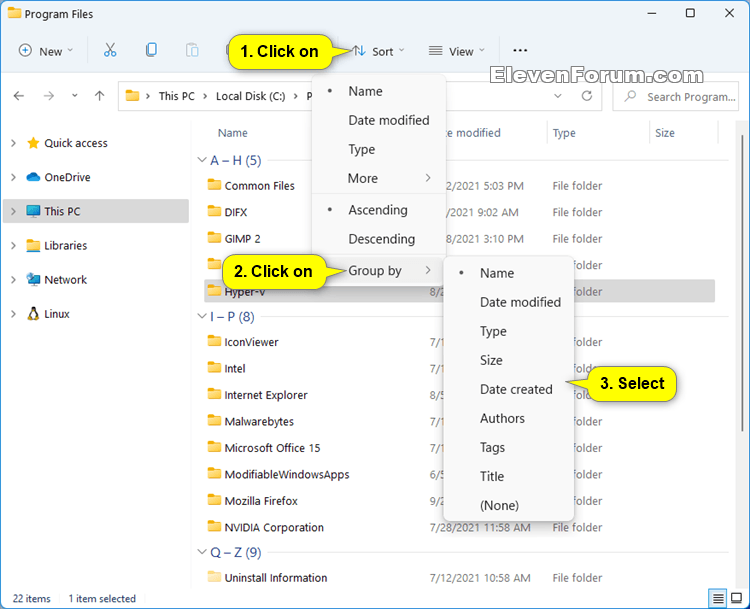Click the Common Files folder icon
Viewport: 750px width, 609px height.
pos(214,185)
